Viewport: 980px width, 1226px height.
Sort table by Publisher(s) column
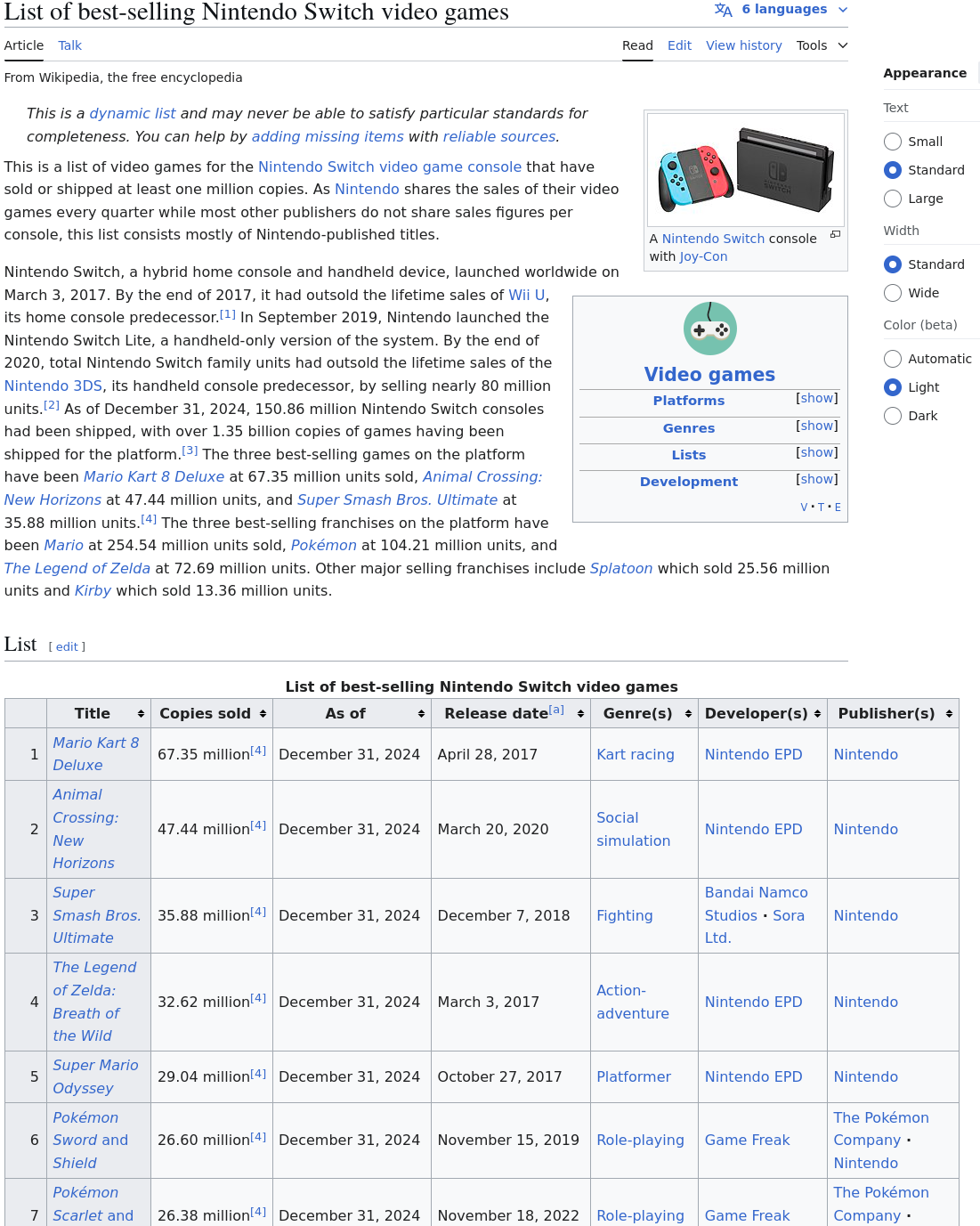pyautogui.click(x=949, y=714)
